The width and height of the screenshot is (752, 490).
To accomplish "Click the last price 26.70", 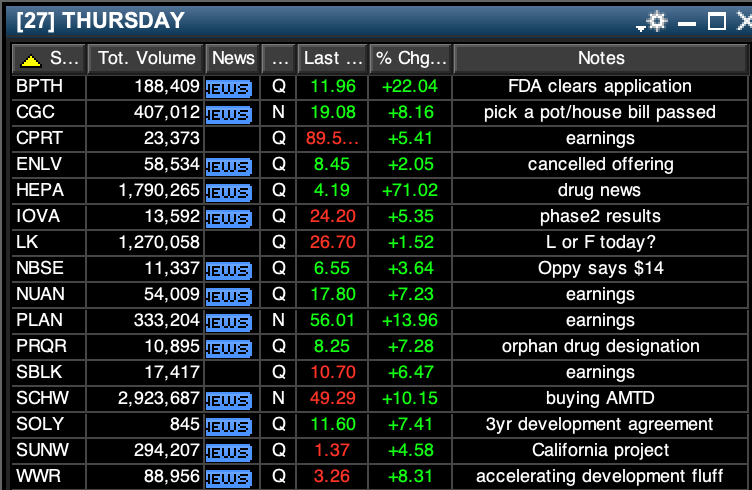I will (x=333, y=242).
